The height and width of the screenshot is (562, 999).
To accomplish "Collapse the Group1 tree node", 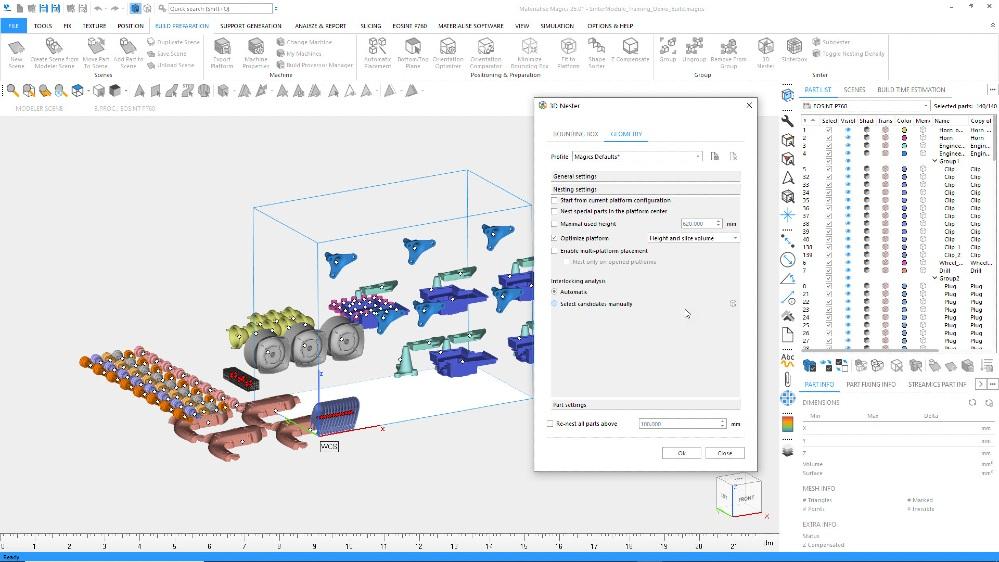I will click(935, 161).
